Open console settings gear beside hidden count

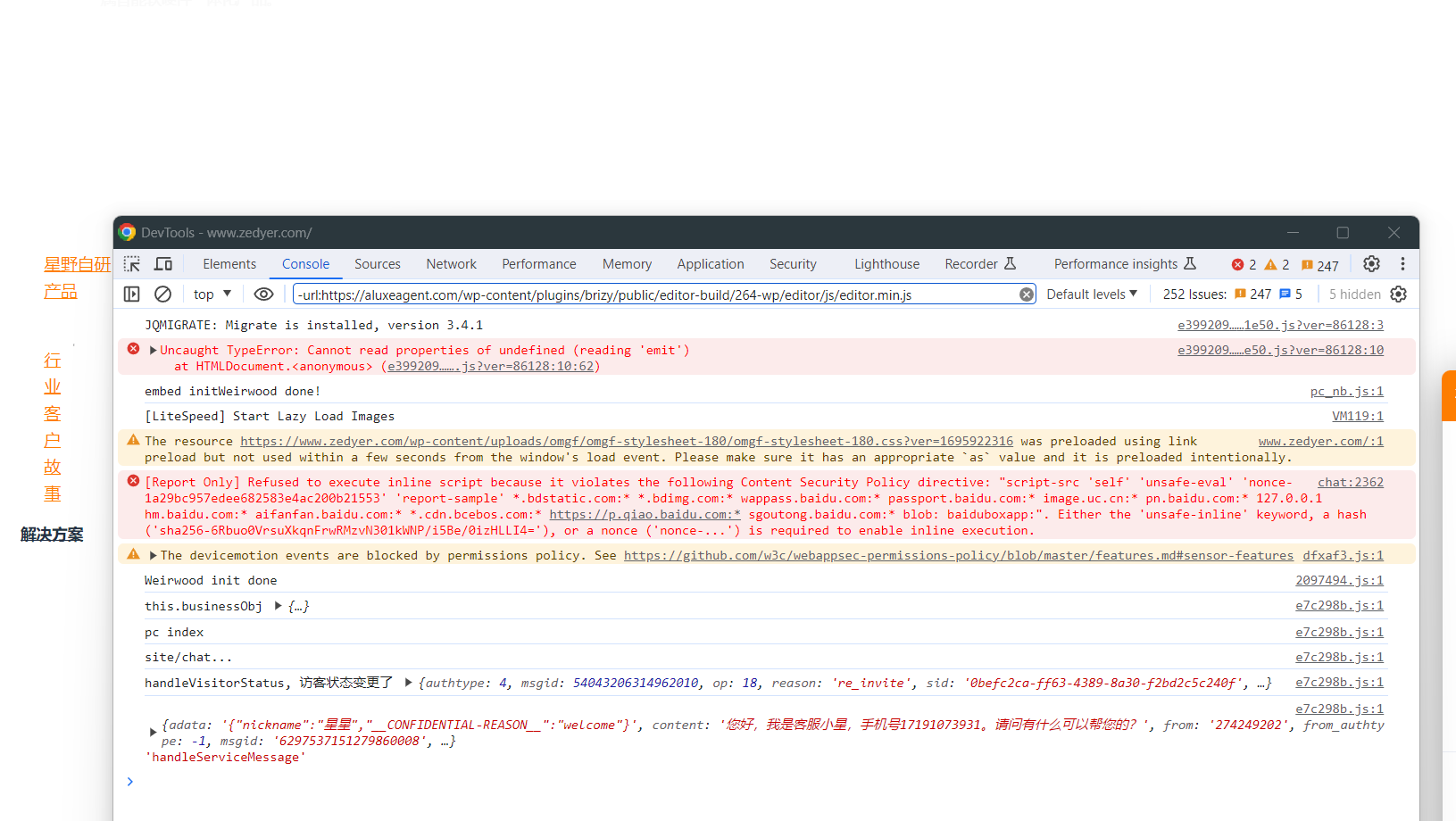pos(1399,294)
